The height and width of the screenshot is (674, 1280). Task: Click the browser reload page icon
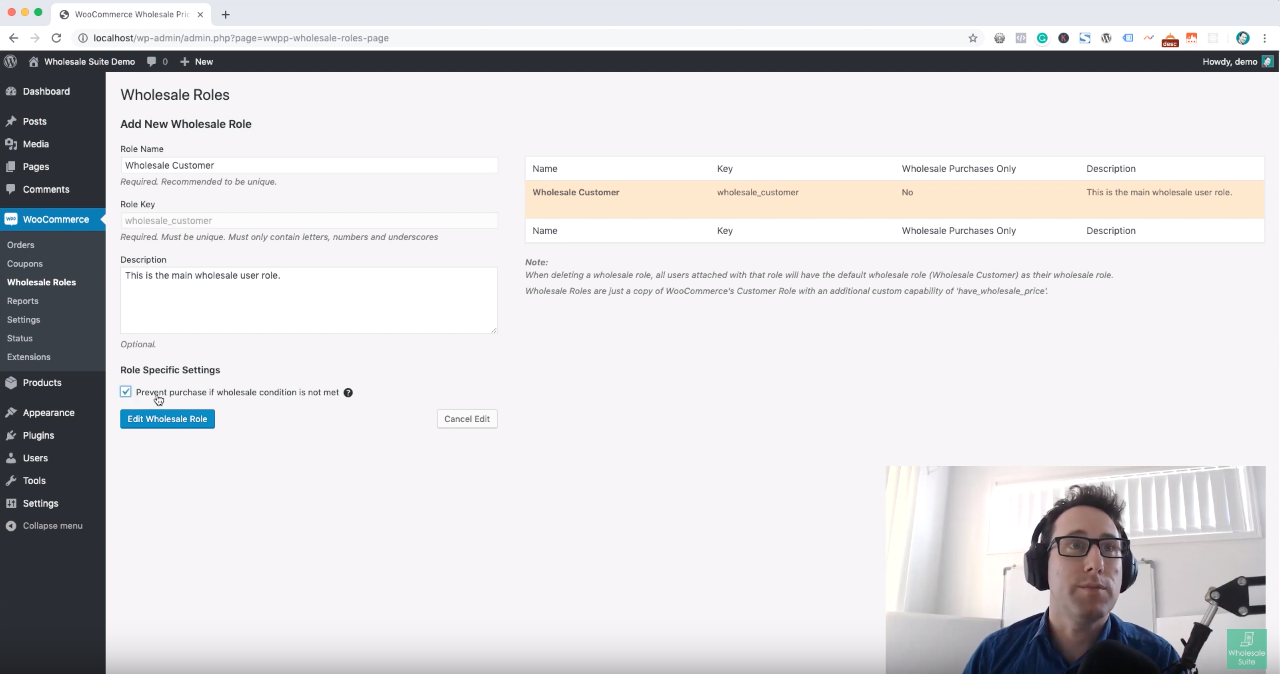(x=57, y=38)
